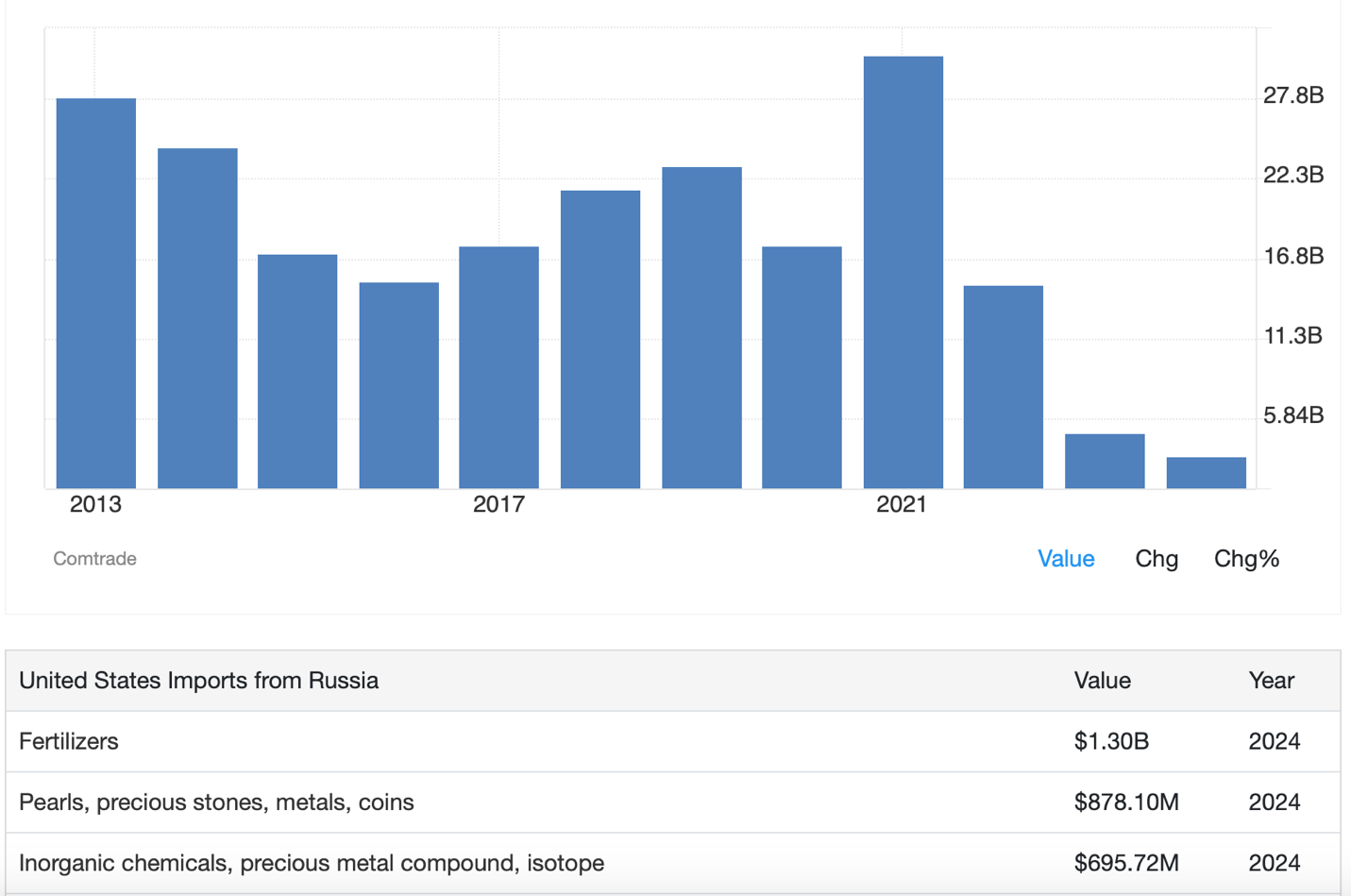This screenshot has width=1351, height=896.
Task: Click the 2024 year in Inorganic chemicals row
Action: 1275,863
